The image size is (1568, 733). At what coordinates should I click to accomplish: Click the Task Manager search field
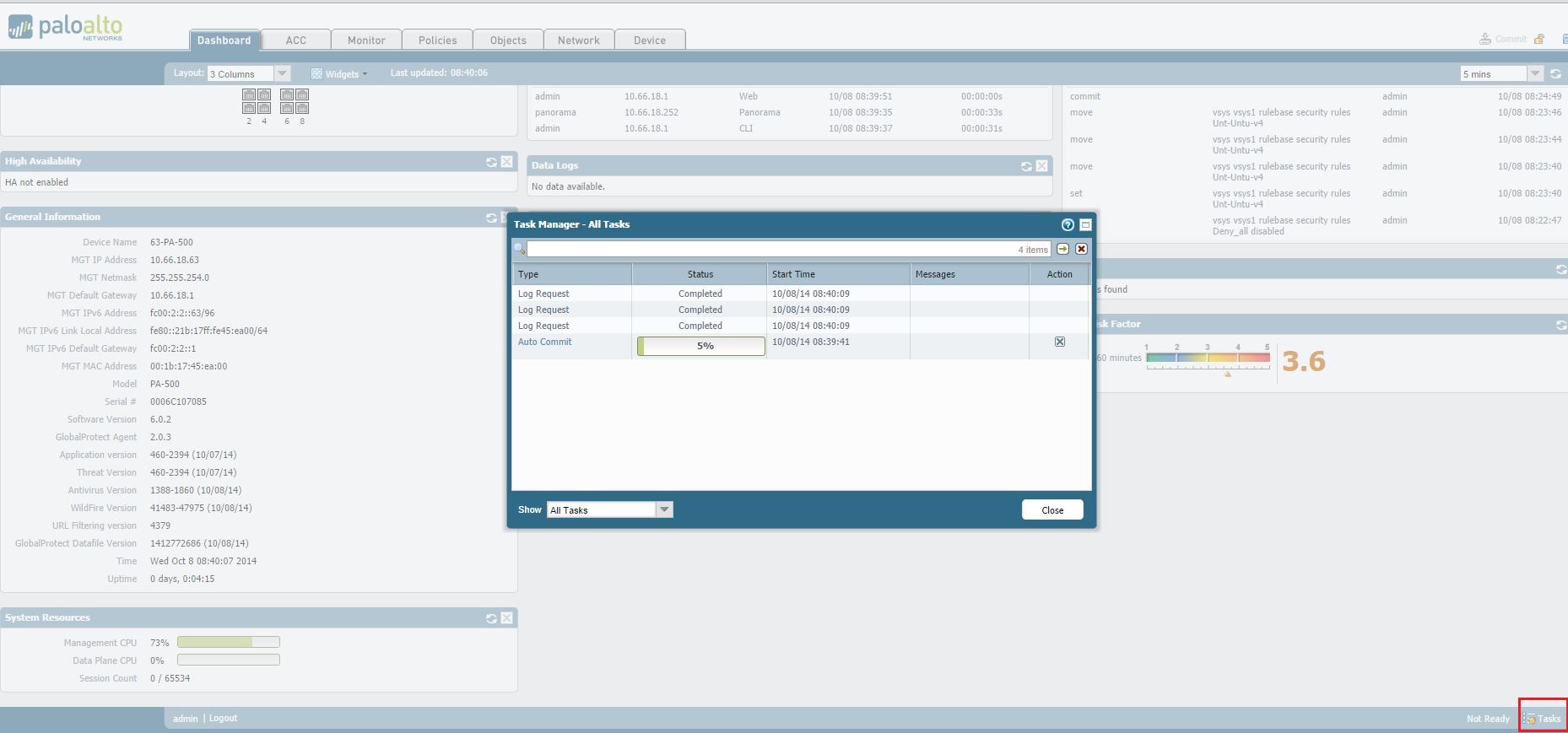coord(768,249)
